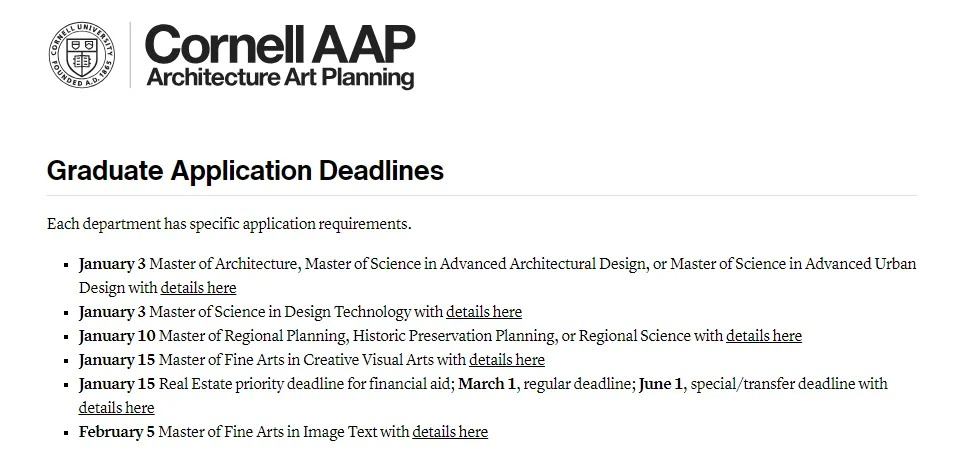Click January 3 date beside Master of Architecture
Image resolution: width=953 pixels, height=451 pixels.
[x=113, y=264]
